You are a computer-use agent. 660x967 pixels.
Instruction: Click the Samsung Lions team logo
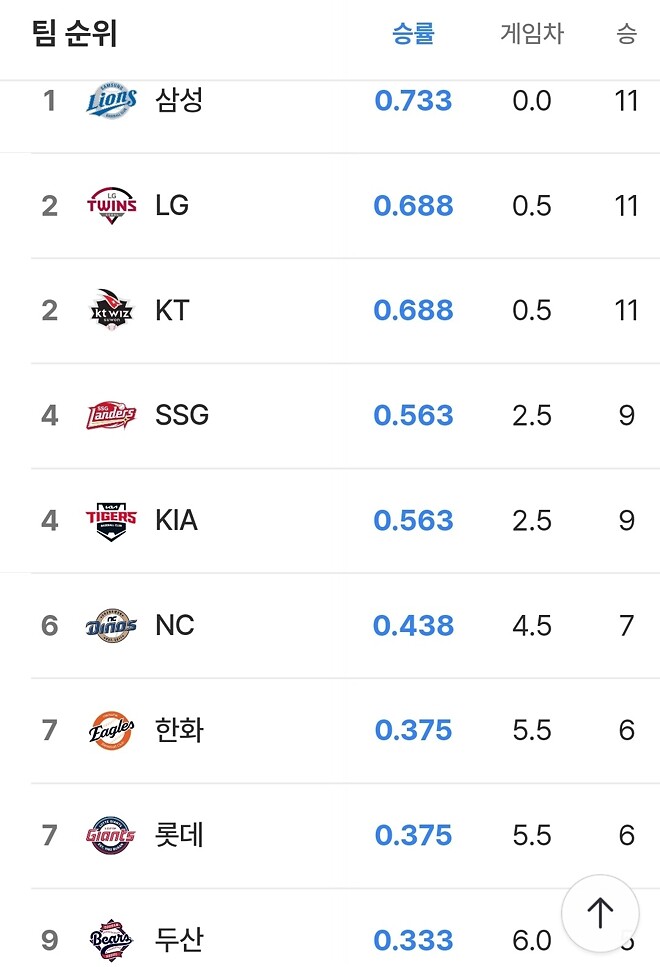coord(110,100)
